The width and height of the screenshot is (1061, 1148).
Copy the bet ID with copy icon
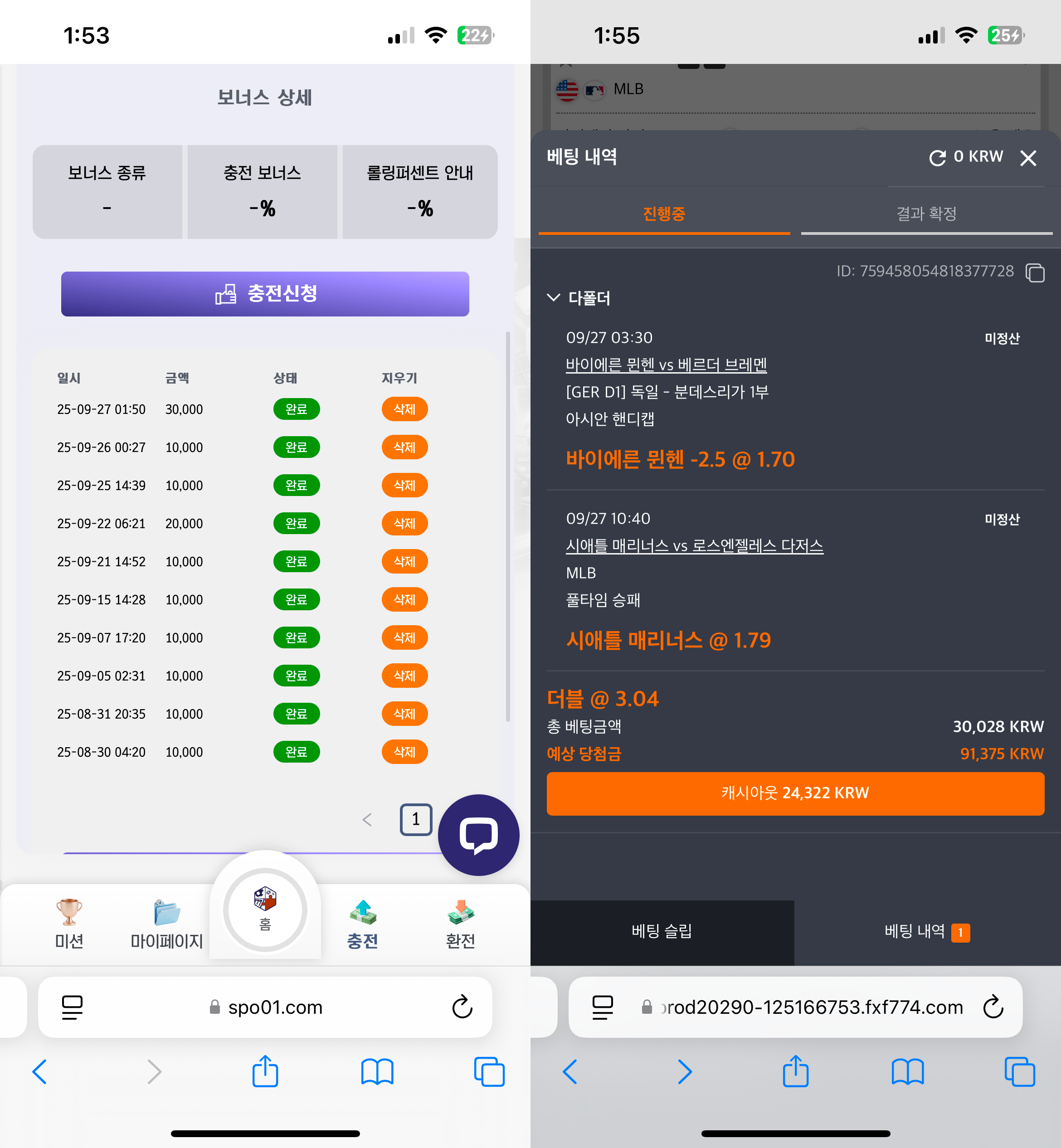coord(1035,272)
